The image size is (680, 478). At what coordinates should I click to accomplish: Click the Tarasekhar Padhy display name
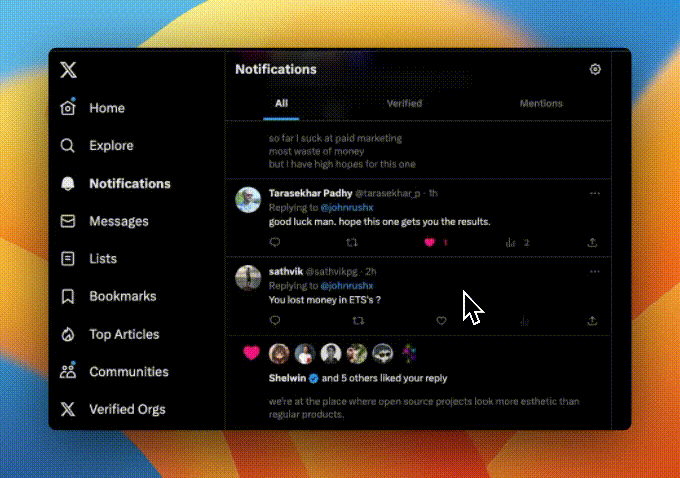pyautogui.click(x=310, y=193)
